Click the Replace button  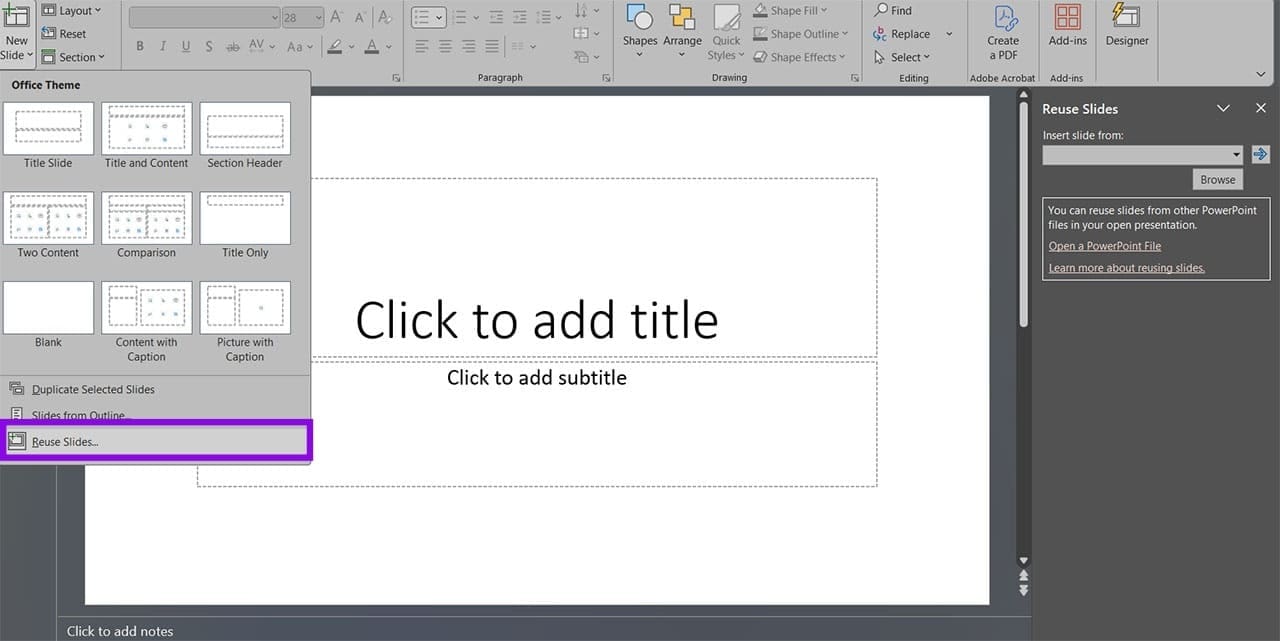[901, 33]
